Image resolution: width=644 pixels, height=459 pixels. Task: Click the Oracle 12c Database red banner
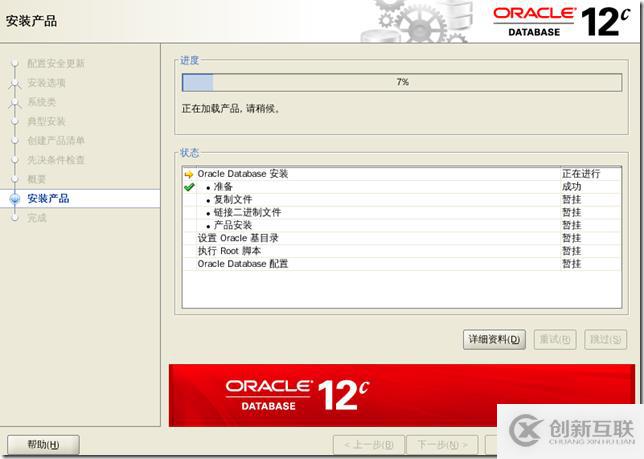click(x=402, y=395)
